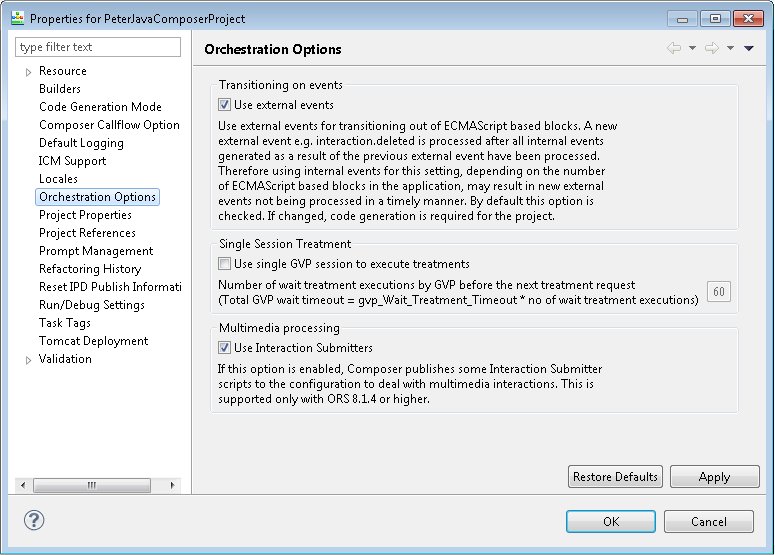The width and height of the screenshot is (775, 555).
Task: Close the Properties dialog window
Action: click(x=748, y=19)
